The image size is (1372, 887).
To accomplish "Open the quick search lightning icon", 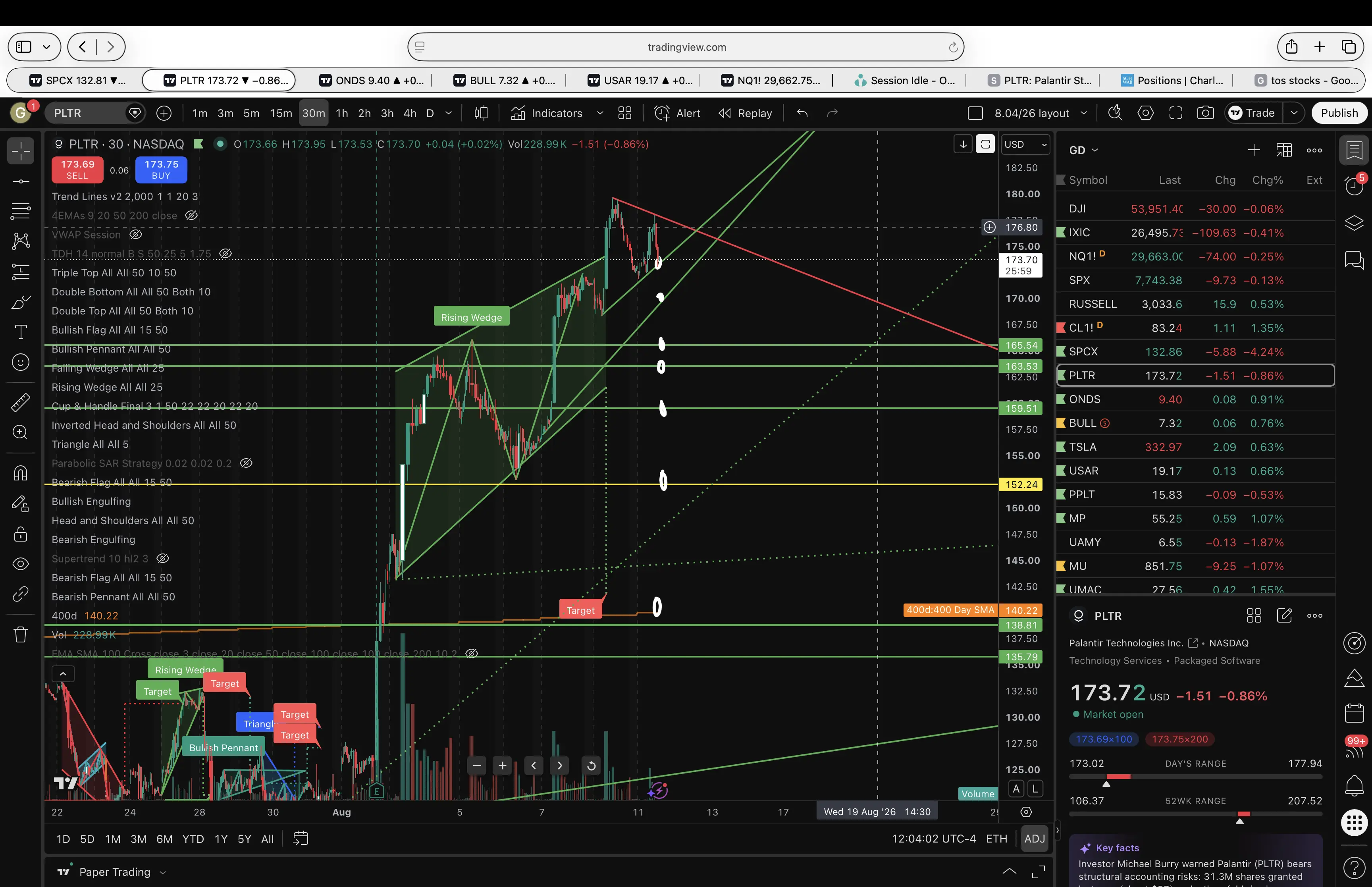I will pos(1115,114).
